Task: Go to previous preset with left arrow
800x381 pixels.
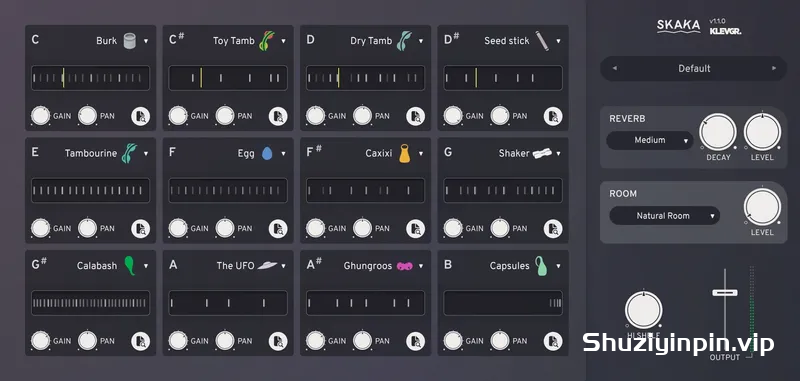Action: click(614, 68)
